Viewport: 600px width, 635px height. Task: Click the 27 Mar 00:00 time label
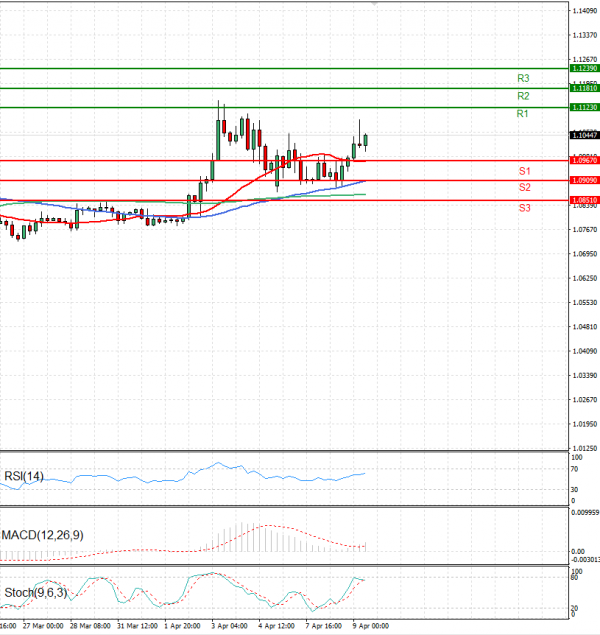(x=43, y=626)
